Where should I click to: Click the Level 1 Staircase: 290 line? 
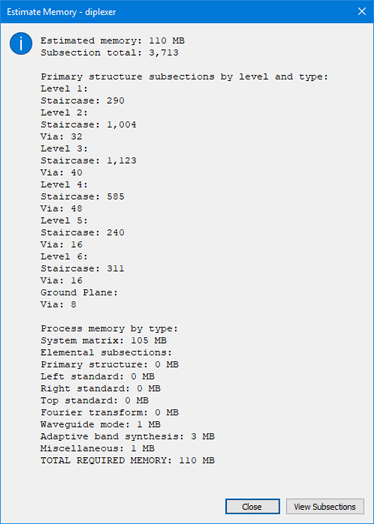(x=83, y=101)
